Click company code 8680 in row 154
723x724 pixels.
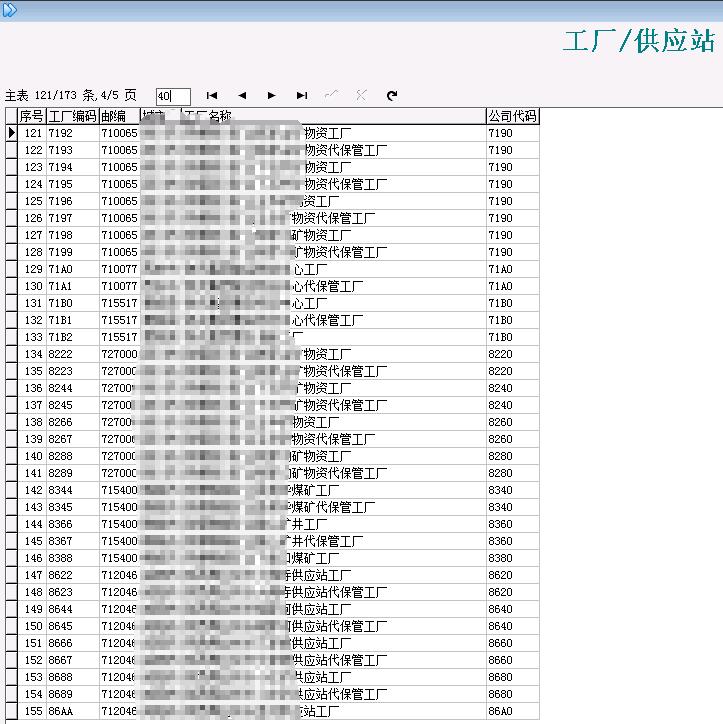500,694
